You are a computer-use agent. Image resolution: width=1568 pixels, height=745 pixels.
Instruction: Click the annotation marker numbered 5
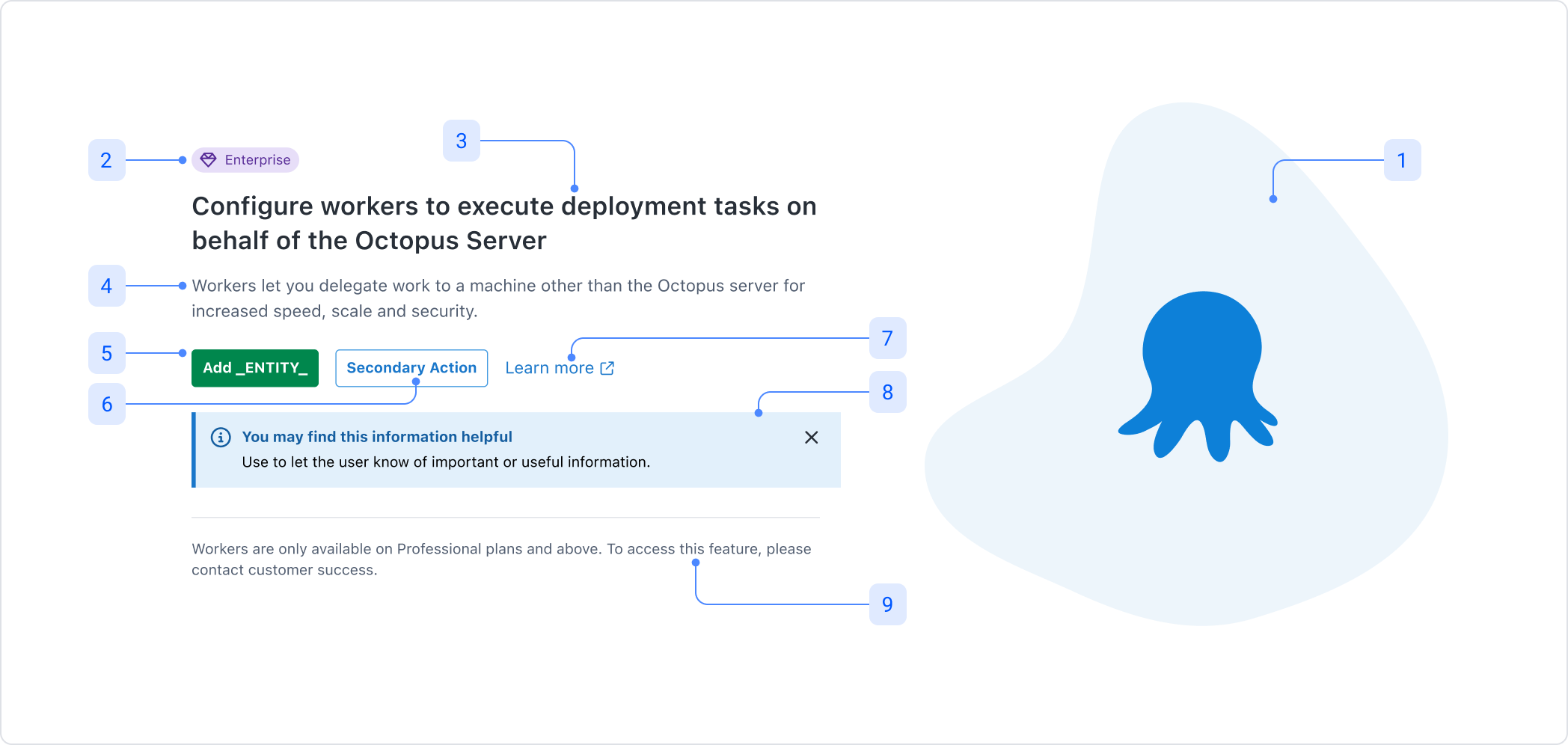106,353
